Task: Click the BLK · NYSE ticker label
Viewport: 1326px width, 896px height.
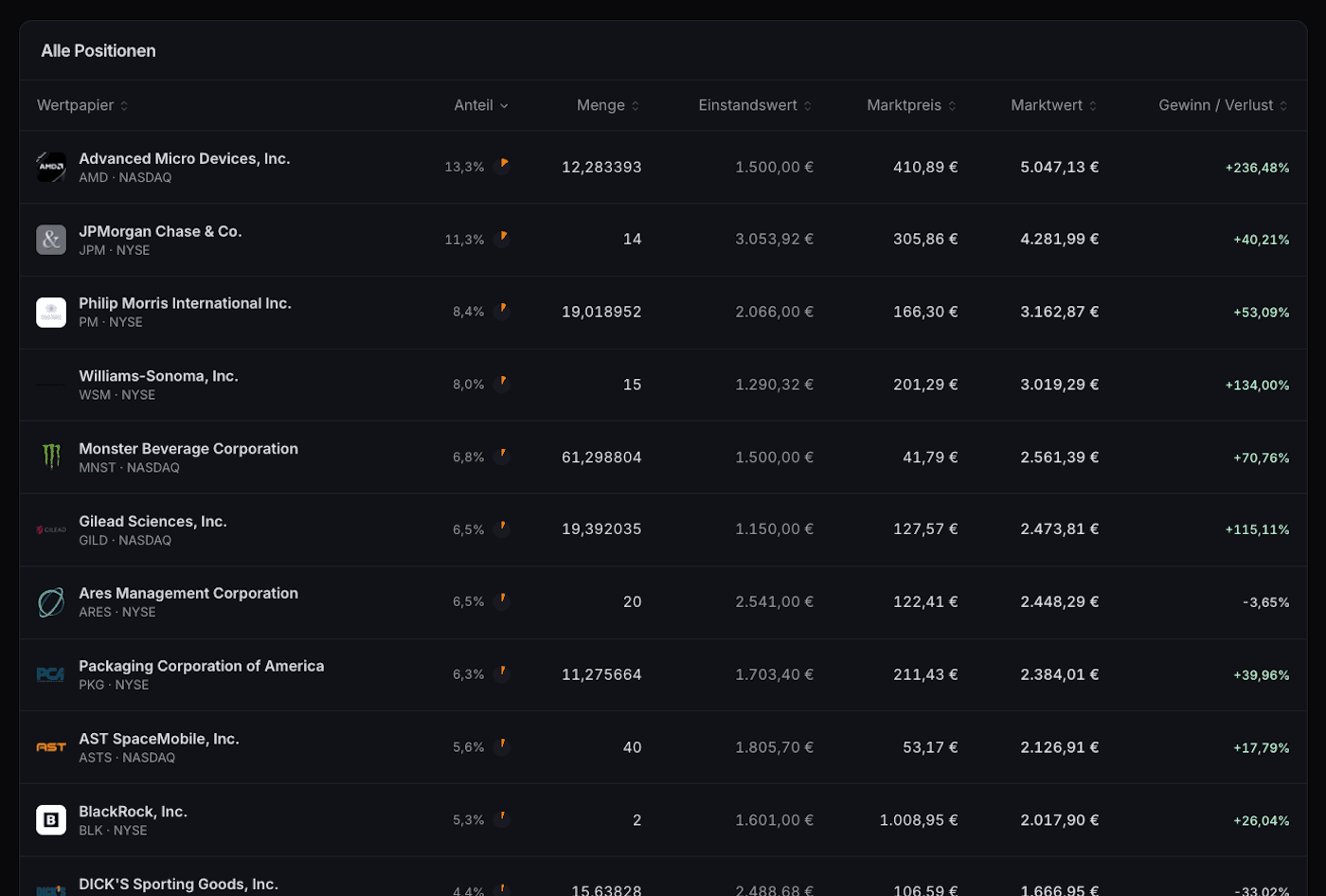Action: click(113, 831)
